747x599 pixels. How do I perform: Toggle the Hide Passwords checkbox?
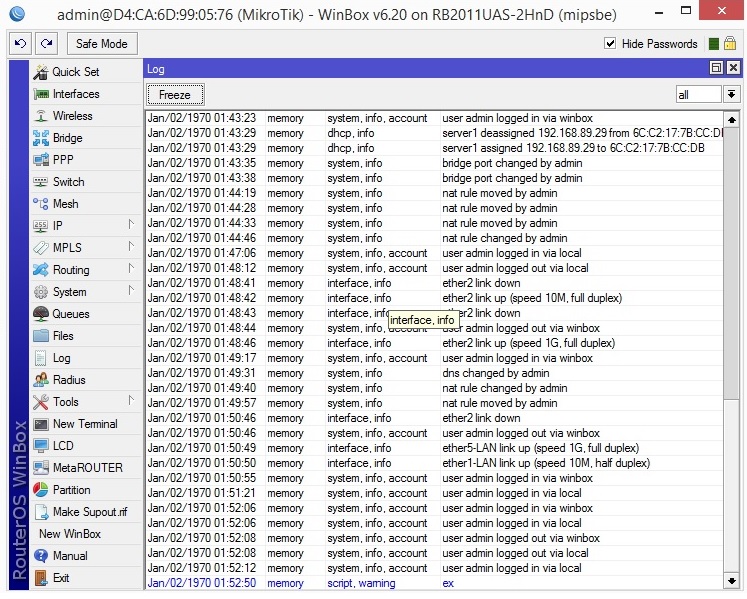click(x=610, y=43)
